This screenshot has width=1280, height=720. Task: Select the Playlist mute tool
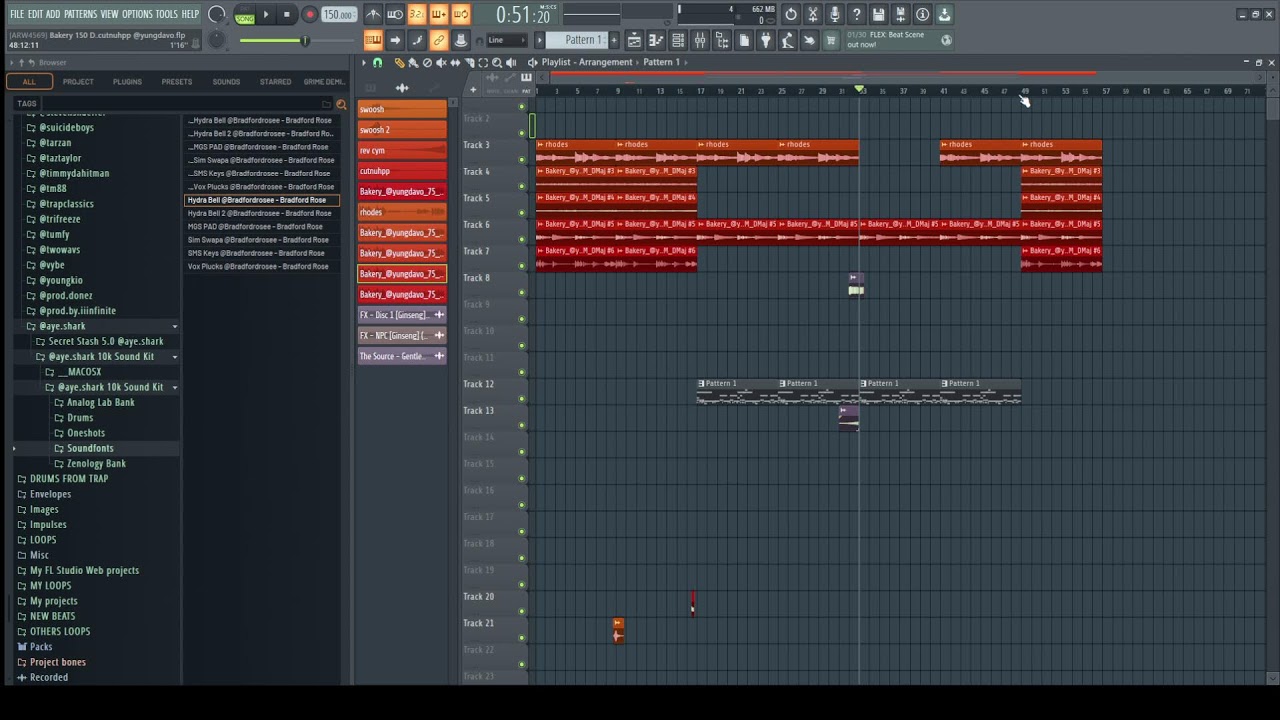pos(441,63)
